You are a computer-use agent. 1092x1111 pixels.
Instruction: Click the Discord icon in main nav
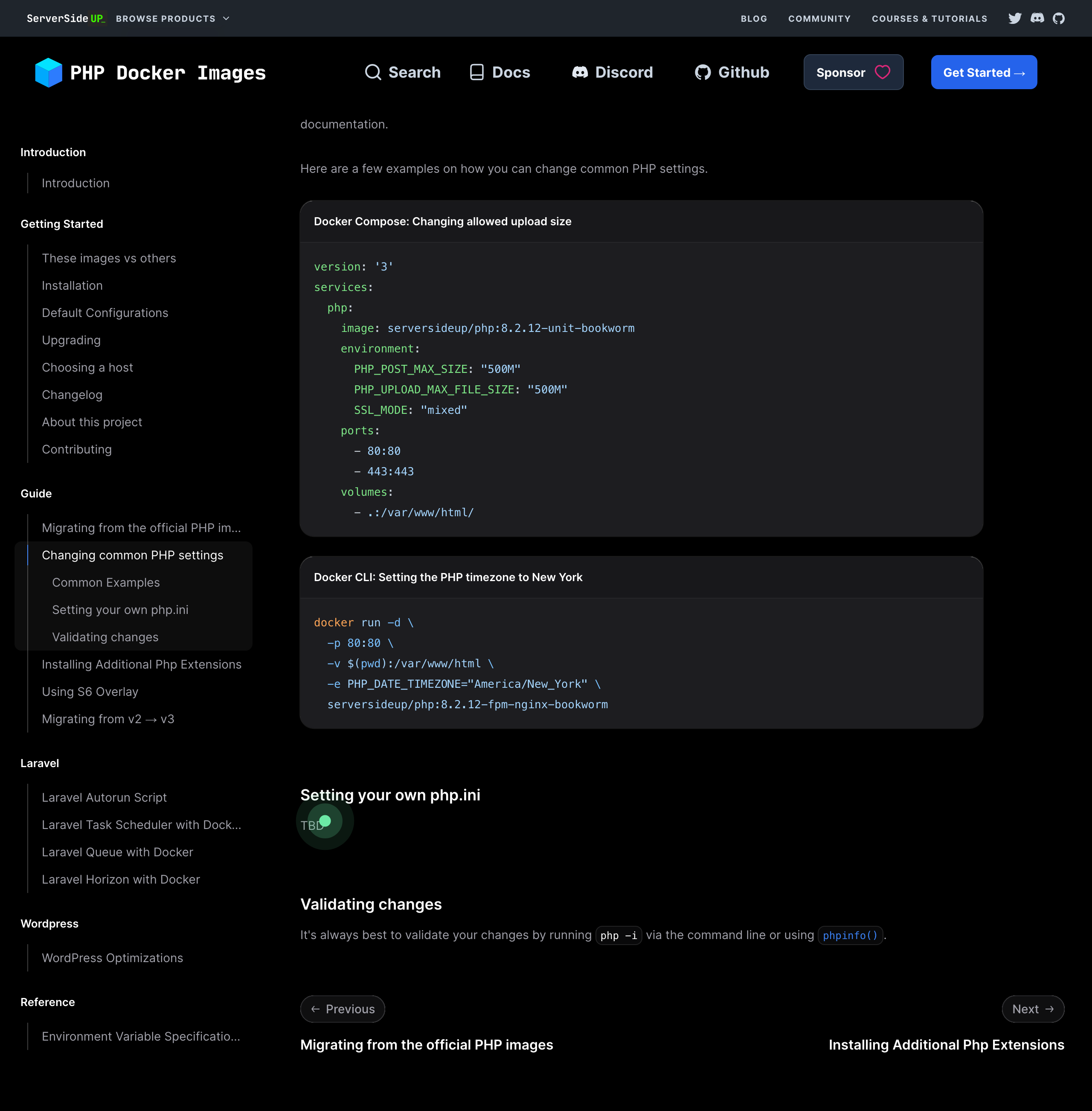tap(580, 72)
